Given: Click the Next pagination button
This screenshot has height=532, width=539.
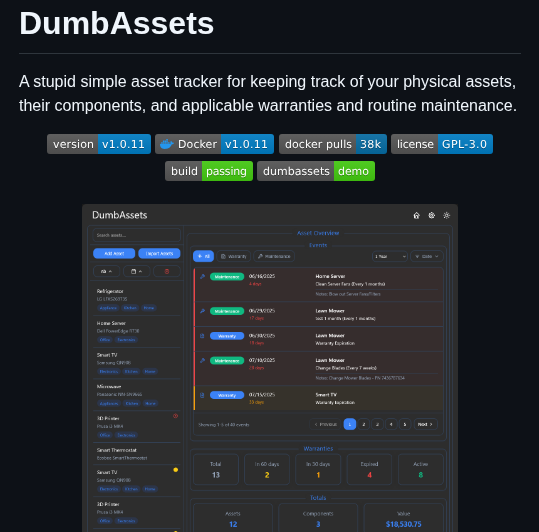Looking at the screenshot, I should pos(426,424).
